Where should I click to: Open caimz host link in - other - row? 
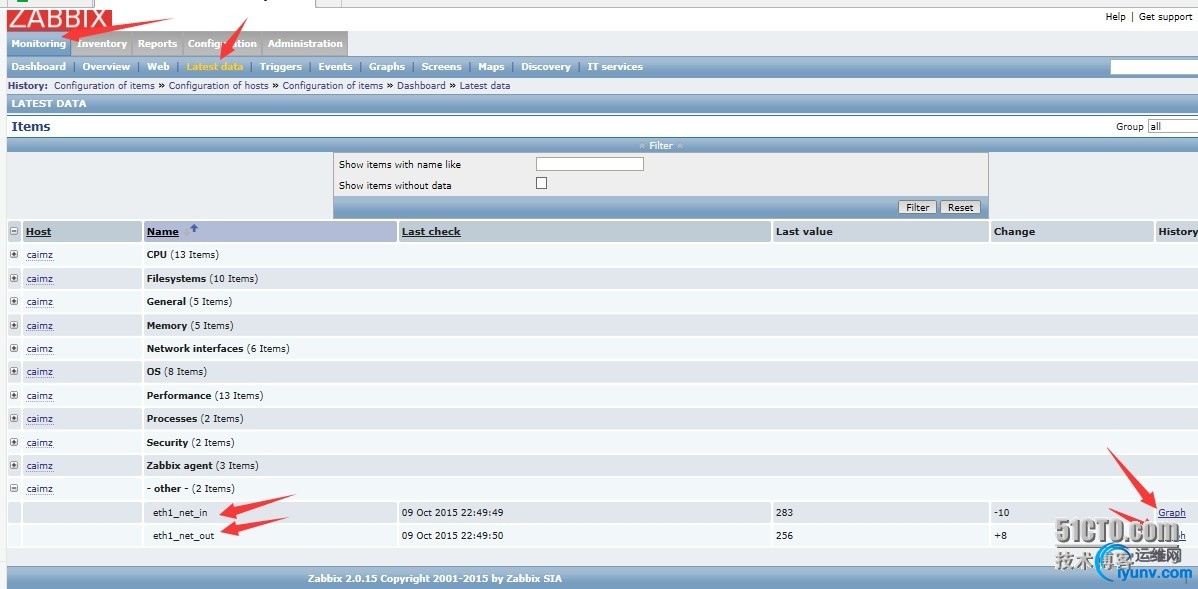(x=40, y=489)
